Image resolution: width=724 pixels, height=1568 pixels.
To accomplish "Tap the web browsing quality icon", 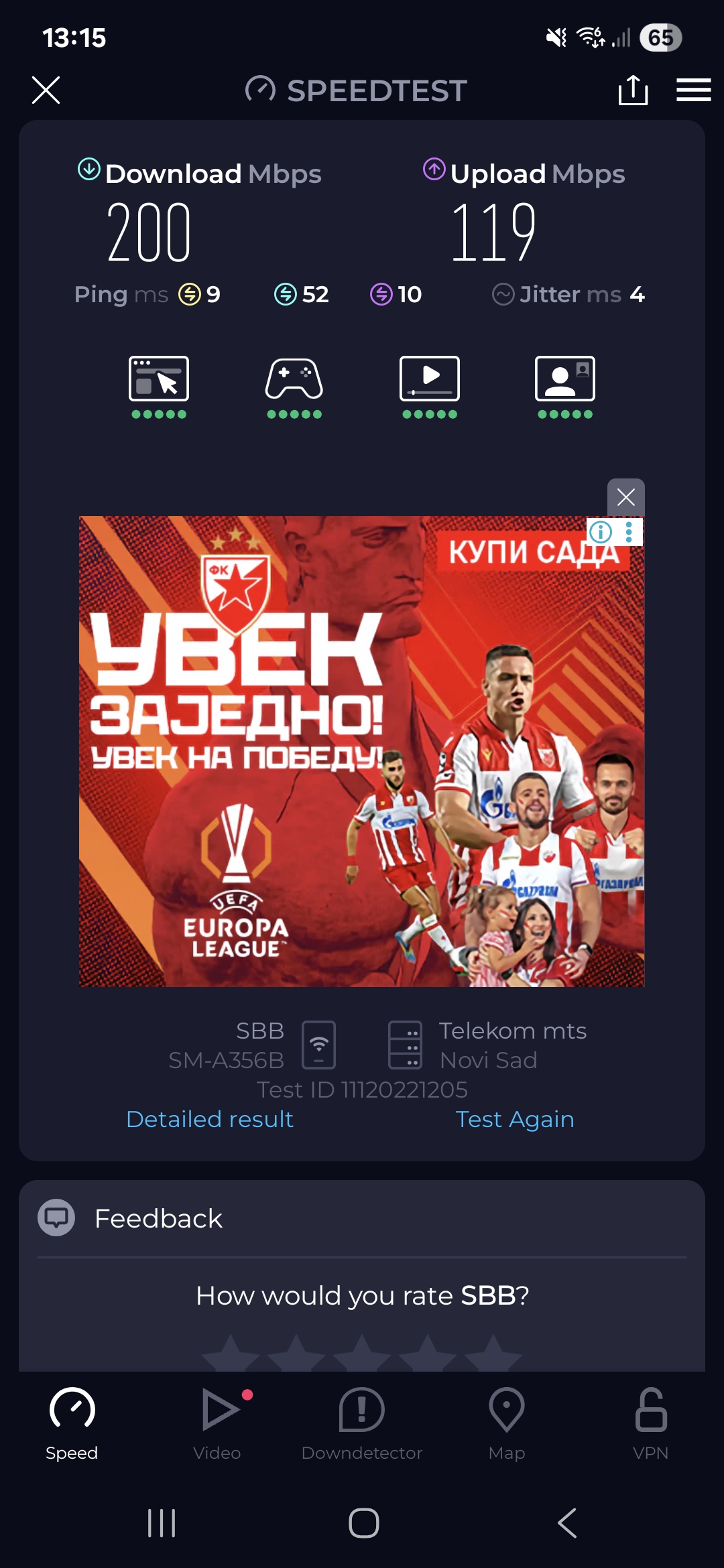I will click(x=159, y=379).
